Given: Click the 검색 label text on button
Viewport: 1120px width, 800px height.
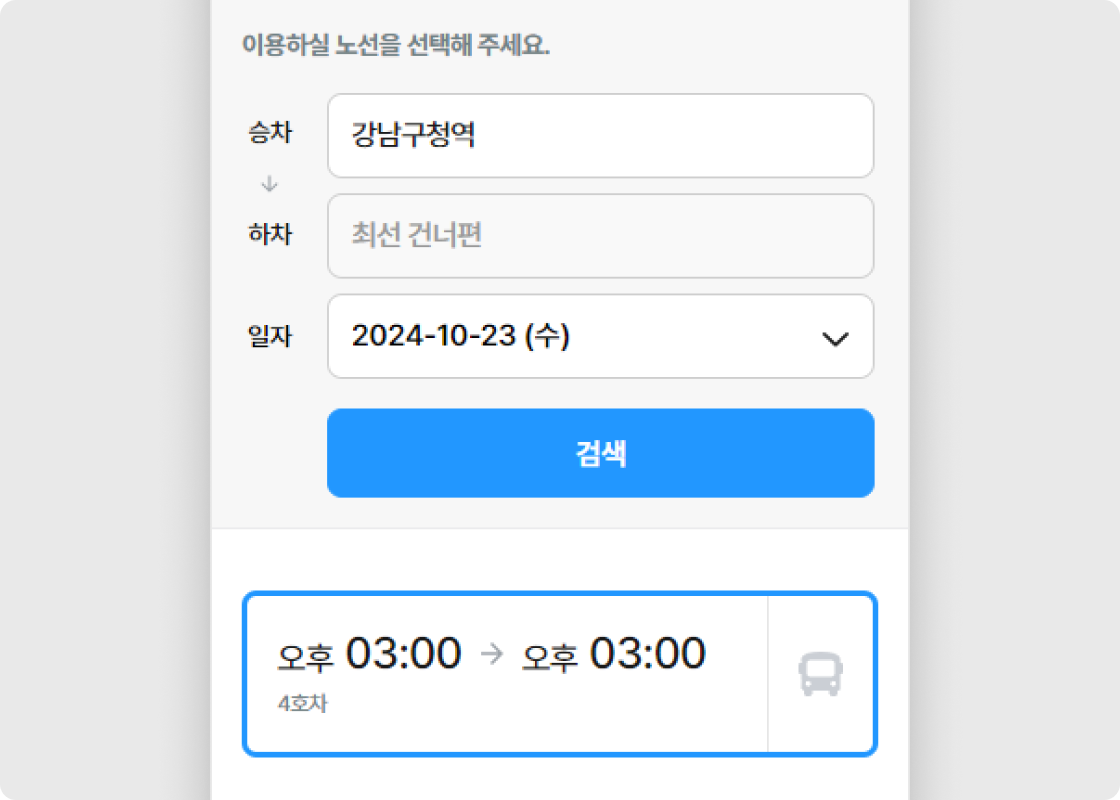Looking at the screenshot, I should [x=601, y=454].
